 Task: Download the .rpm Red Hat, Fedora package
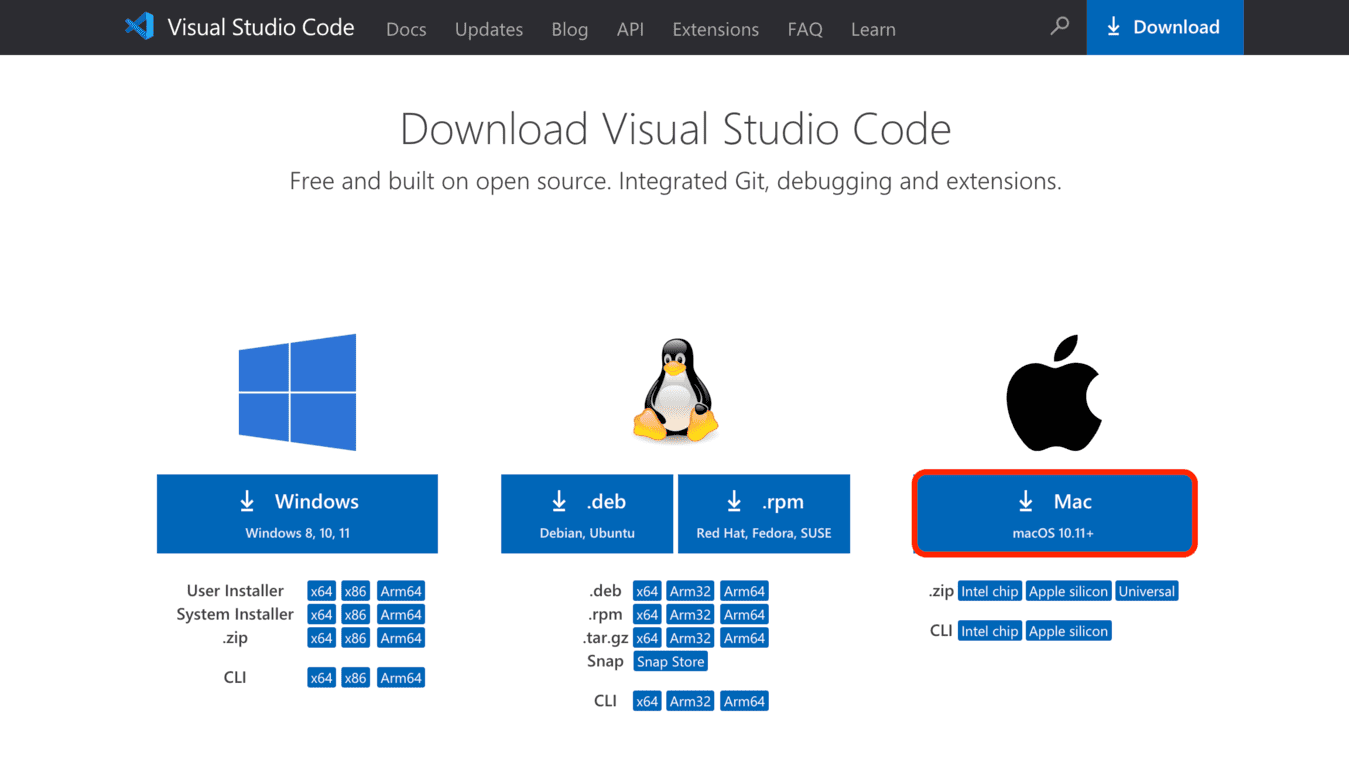764,514
